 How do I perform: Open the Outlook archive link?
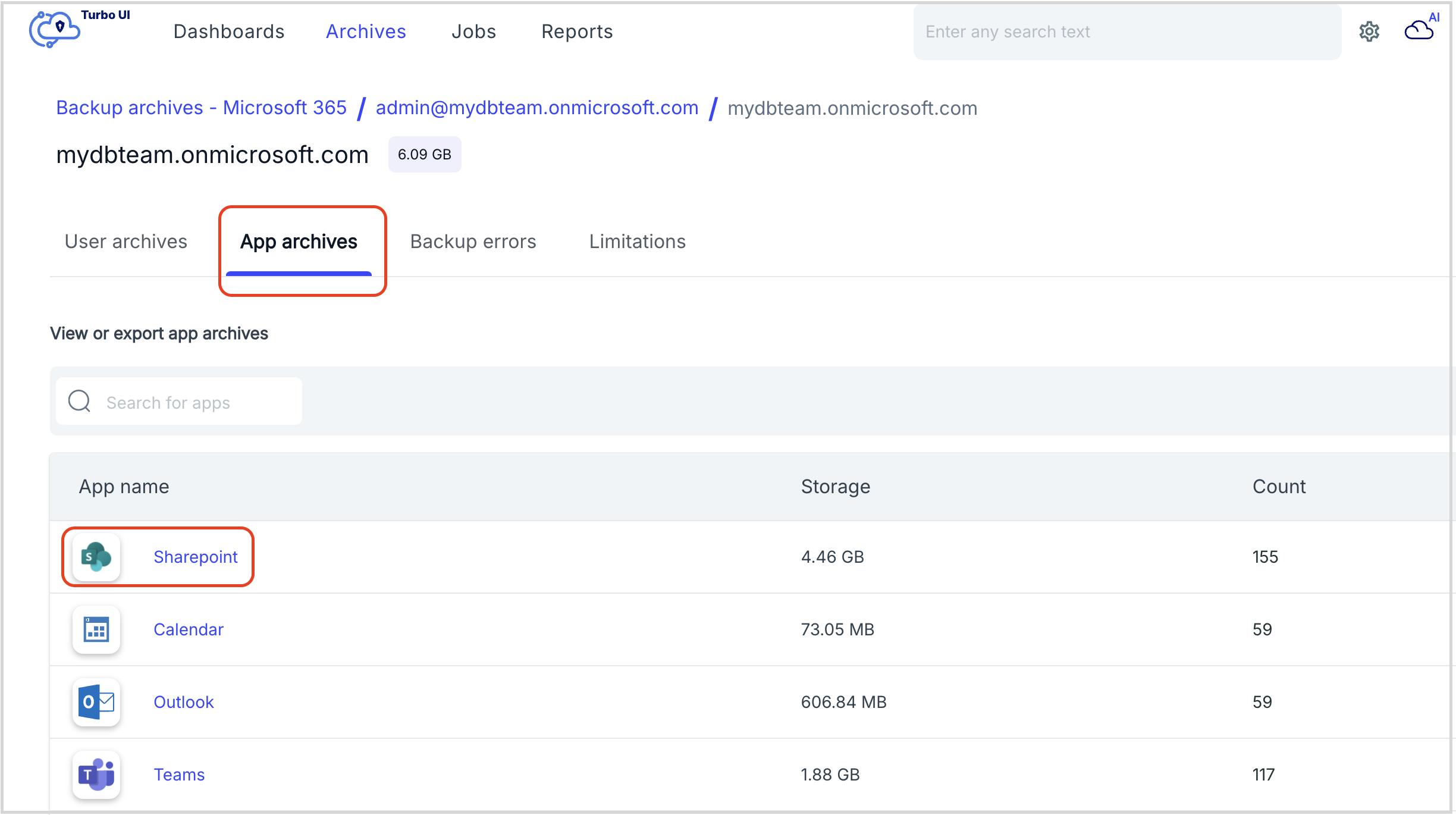(x=184, y=702)
